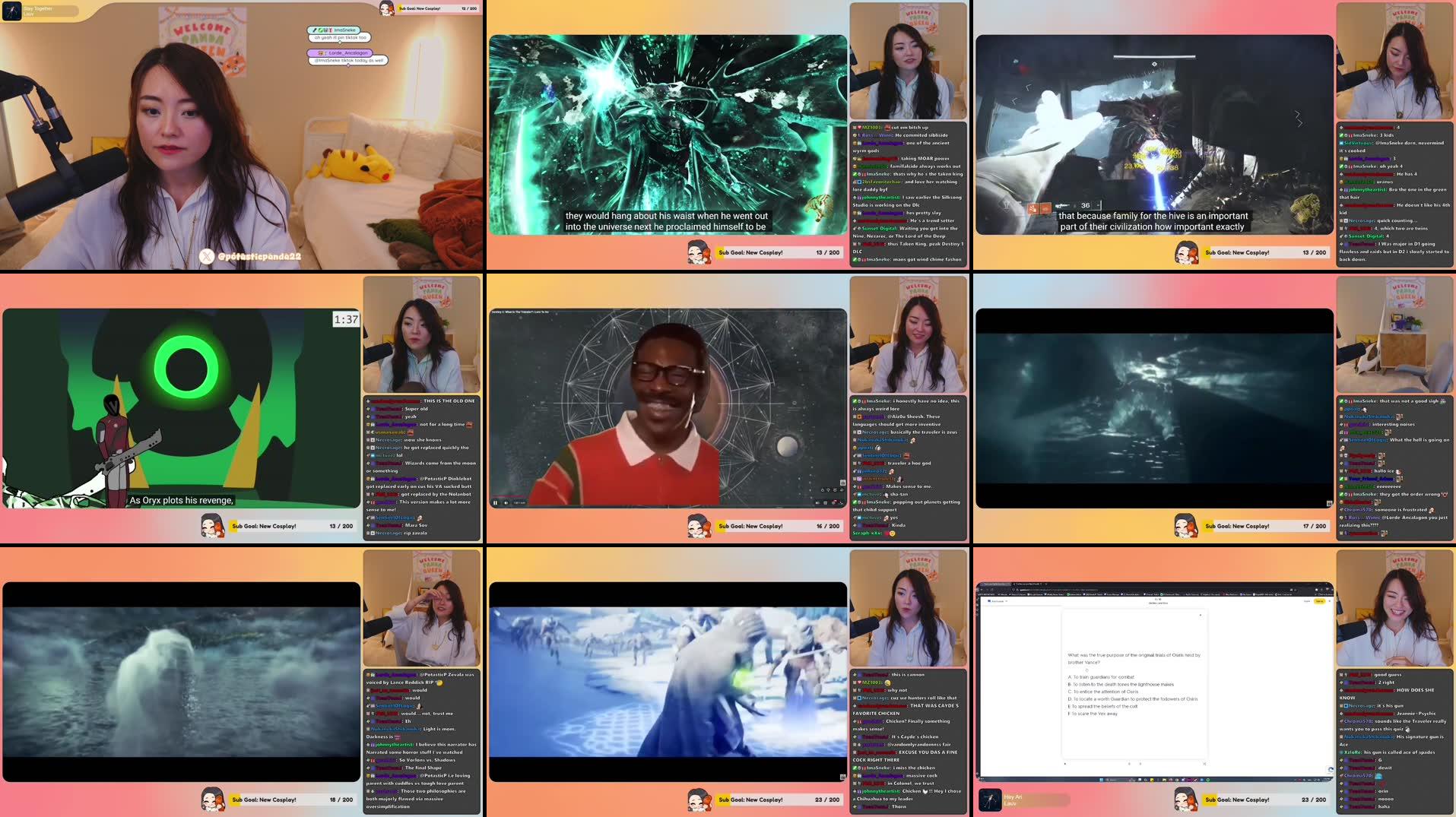Switch to the second browser tab
1456x817 pixels.
(x=1026, y=584)
